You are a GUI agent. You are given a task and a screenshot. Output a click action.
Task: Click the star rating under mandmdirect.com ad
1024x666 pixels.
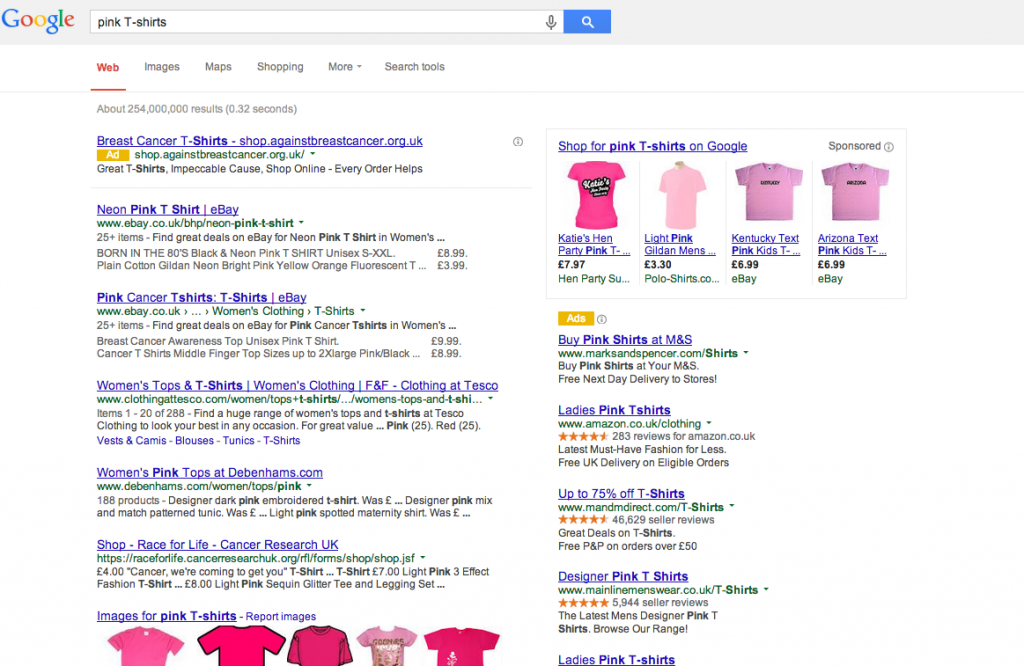[583, 520]
